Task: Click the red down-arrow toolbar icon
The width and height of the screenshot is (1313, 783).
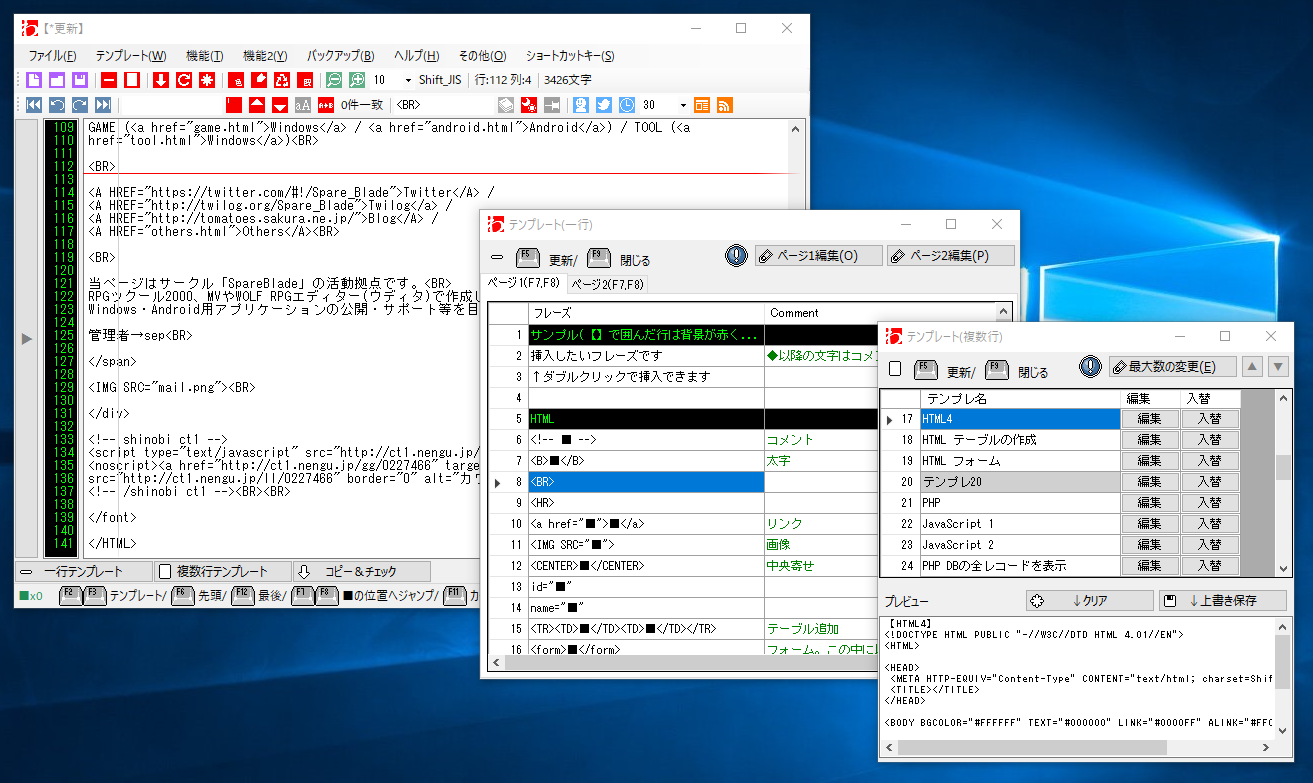Action: point(160,80)
